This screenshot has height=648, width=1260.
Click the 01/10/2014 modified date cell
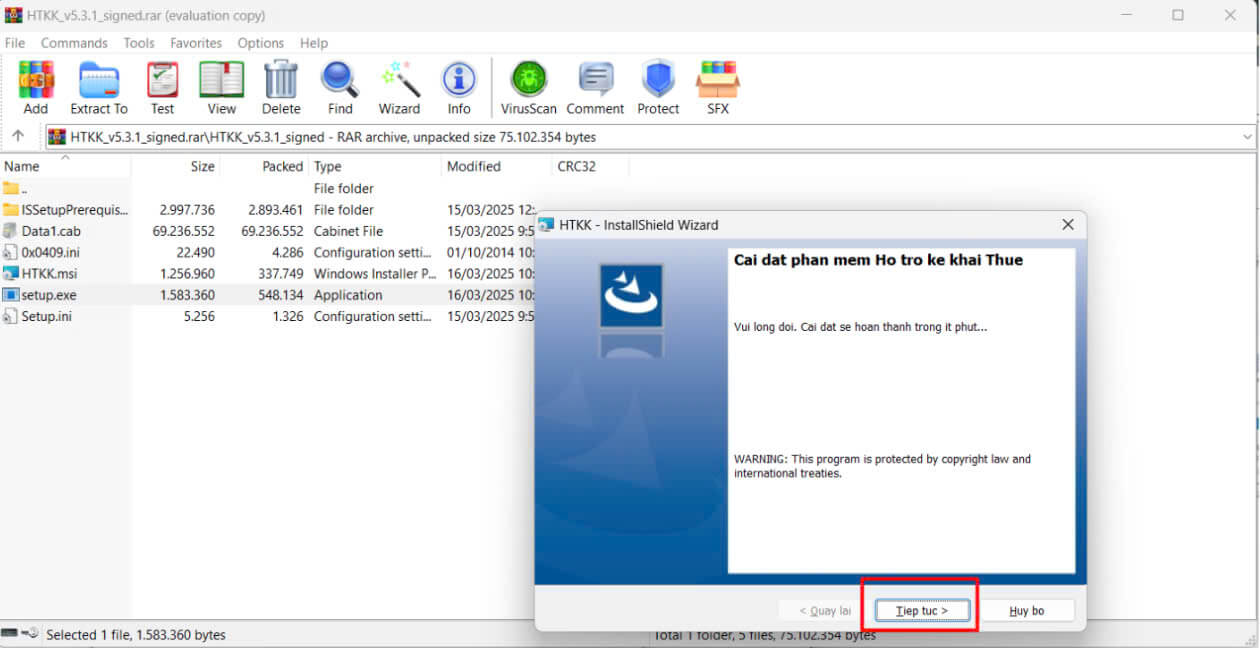(x=490, y=253)
